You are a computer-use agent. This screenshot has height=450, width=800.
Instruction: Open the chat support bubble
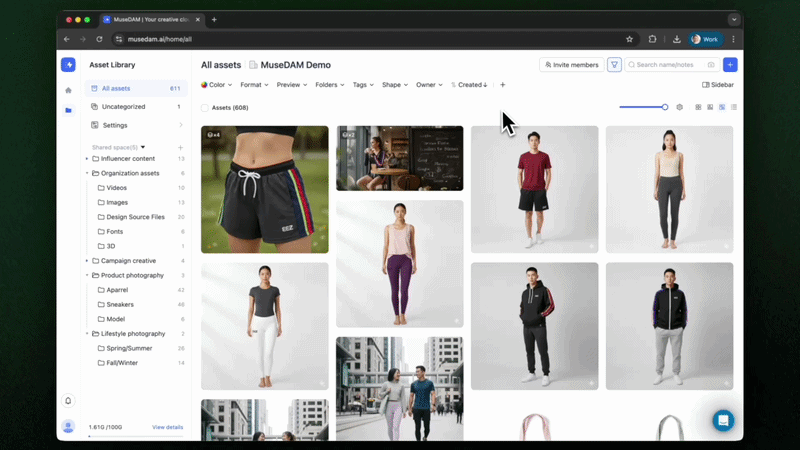(x=723, y=420)
